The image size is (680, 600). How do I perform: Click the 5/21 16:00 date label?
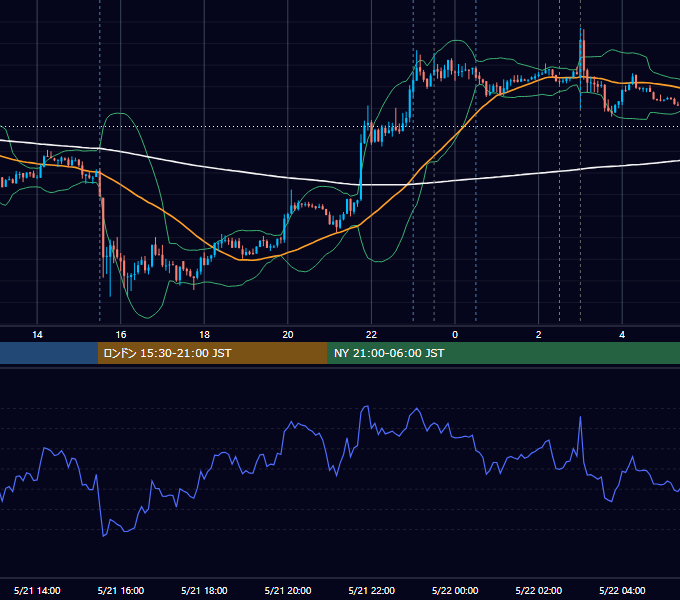[x=121, y=590]
